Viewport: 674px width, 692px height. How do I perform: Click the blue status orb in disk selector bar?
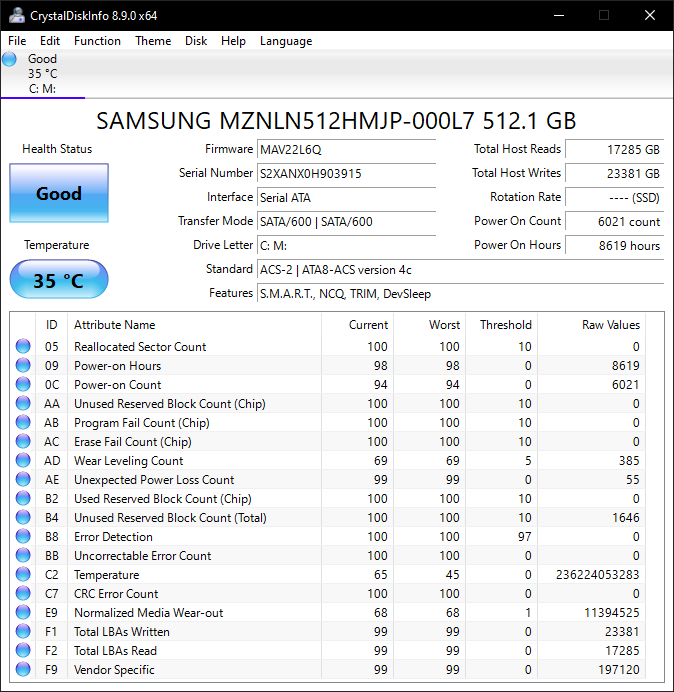[x=10, y=59]
